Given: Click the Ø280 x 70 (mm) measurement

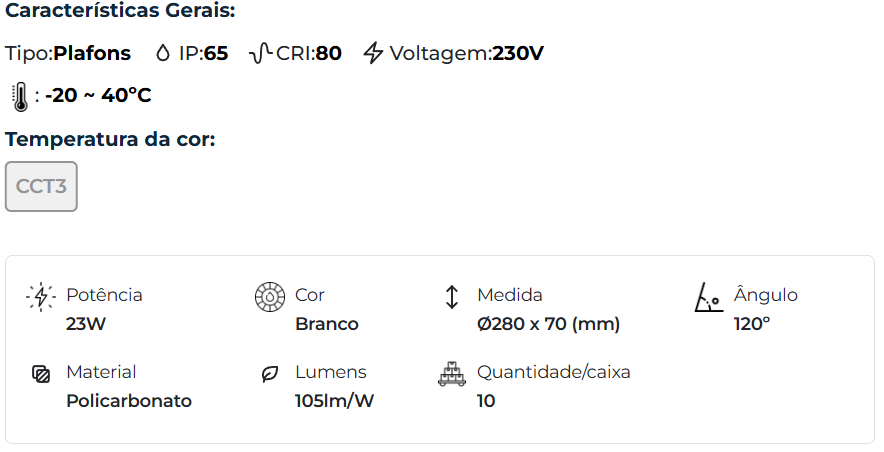Looking at the screenshot, I should [x=548, y=324].
